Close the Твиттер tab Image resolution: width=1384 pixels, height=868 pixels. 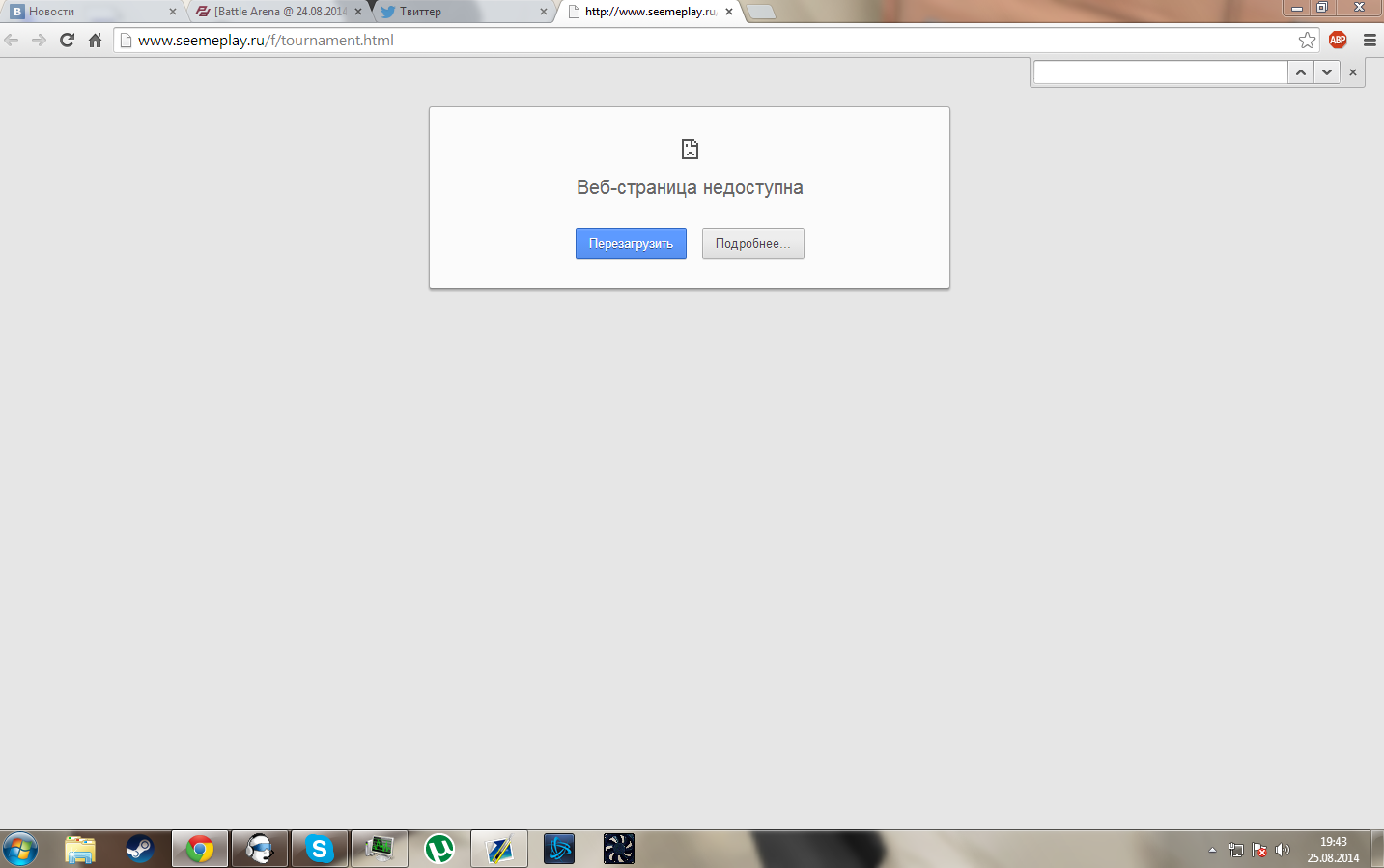(544, 12)
